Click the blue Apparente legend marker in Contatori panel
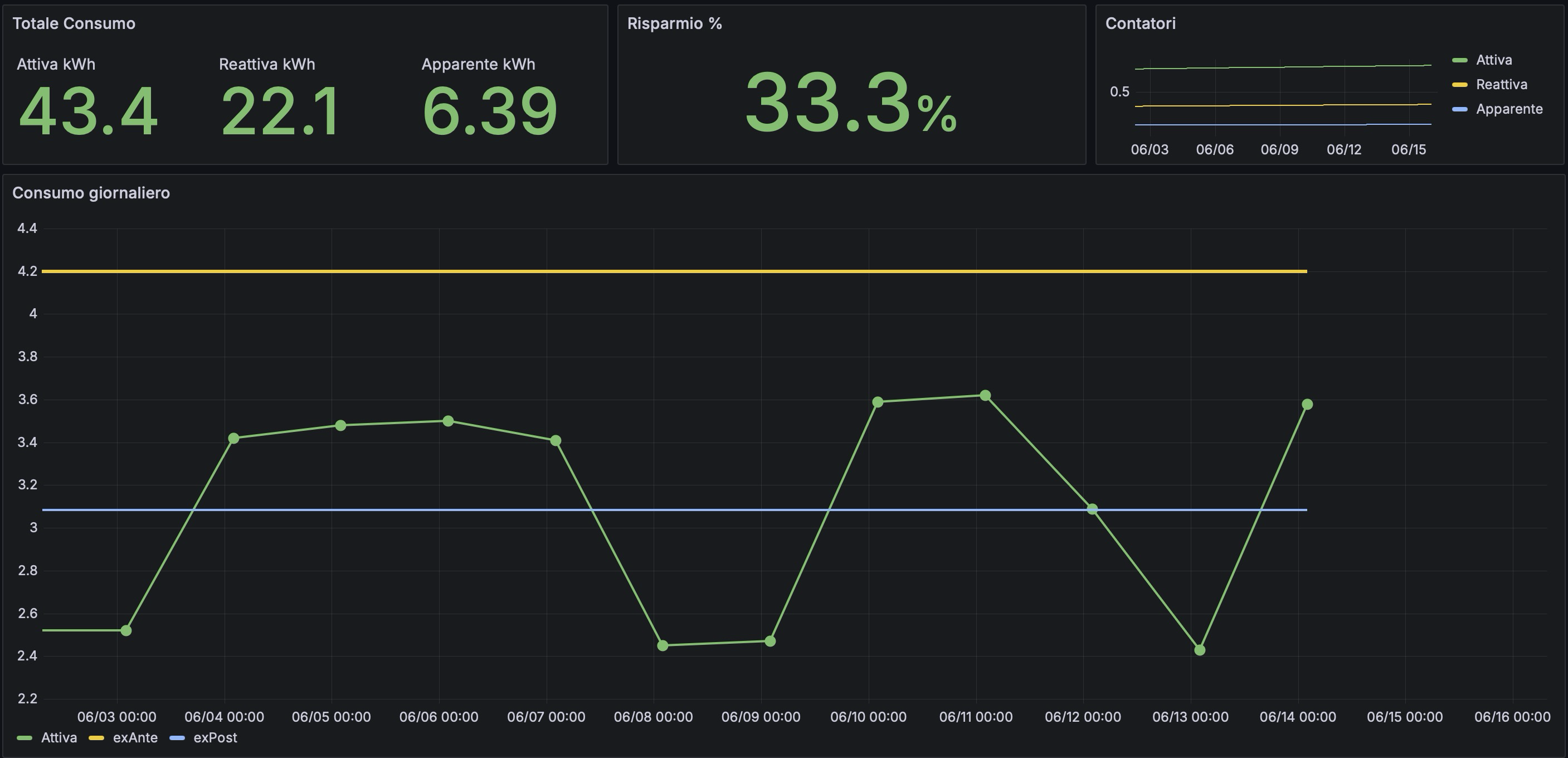This screenshot has height=758, width=1568. coord(1460,110)
